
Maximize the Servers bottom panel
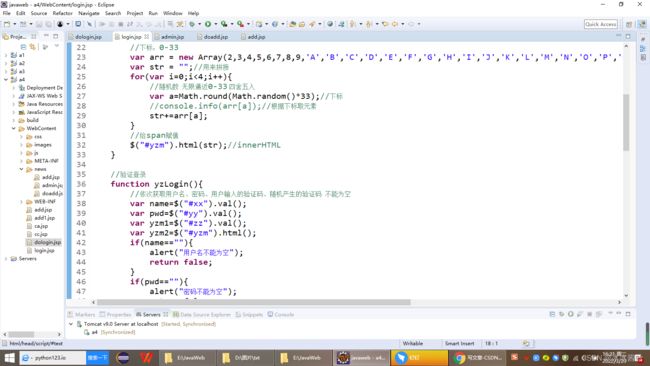click(x=628, y=314)
